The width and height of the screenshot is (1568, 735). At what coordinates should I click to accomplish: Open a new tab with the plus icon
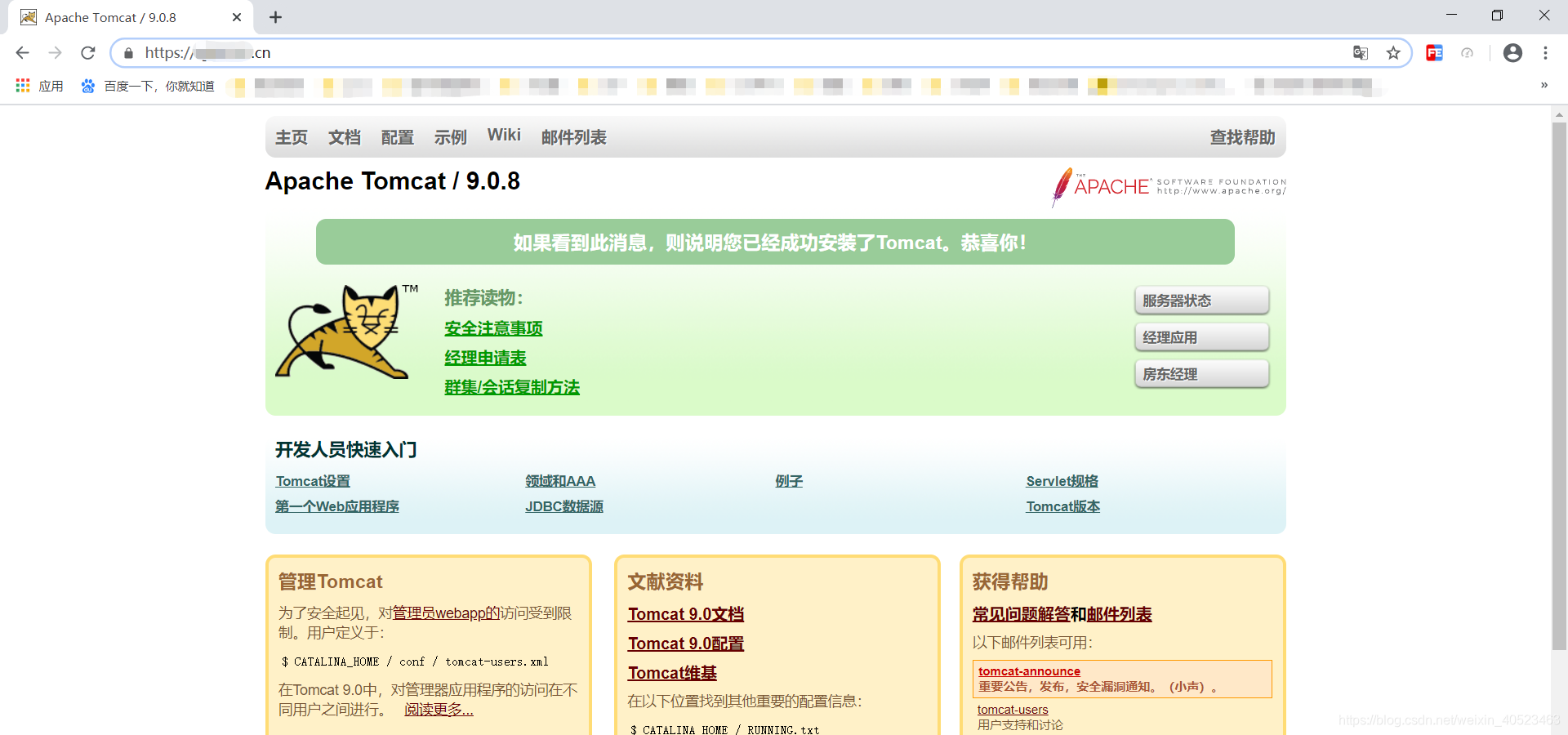[x=275, y=17]
